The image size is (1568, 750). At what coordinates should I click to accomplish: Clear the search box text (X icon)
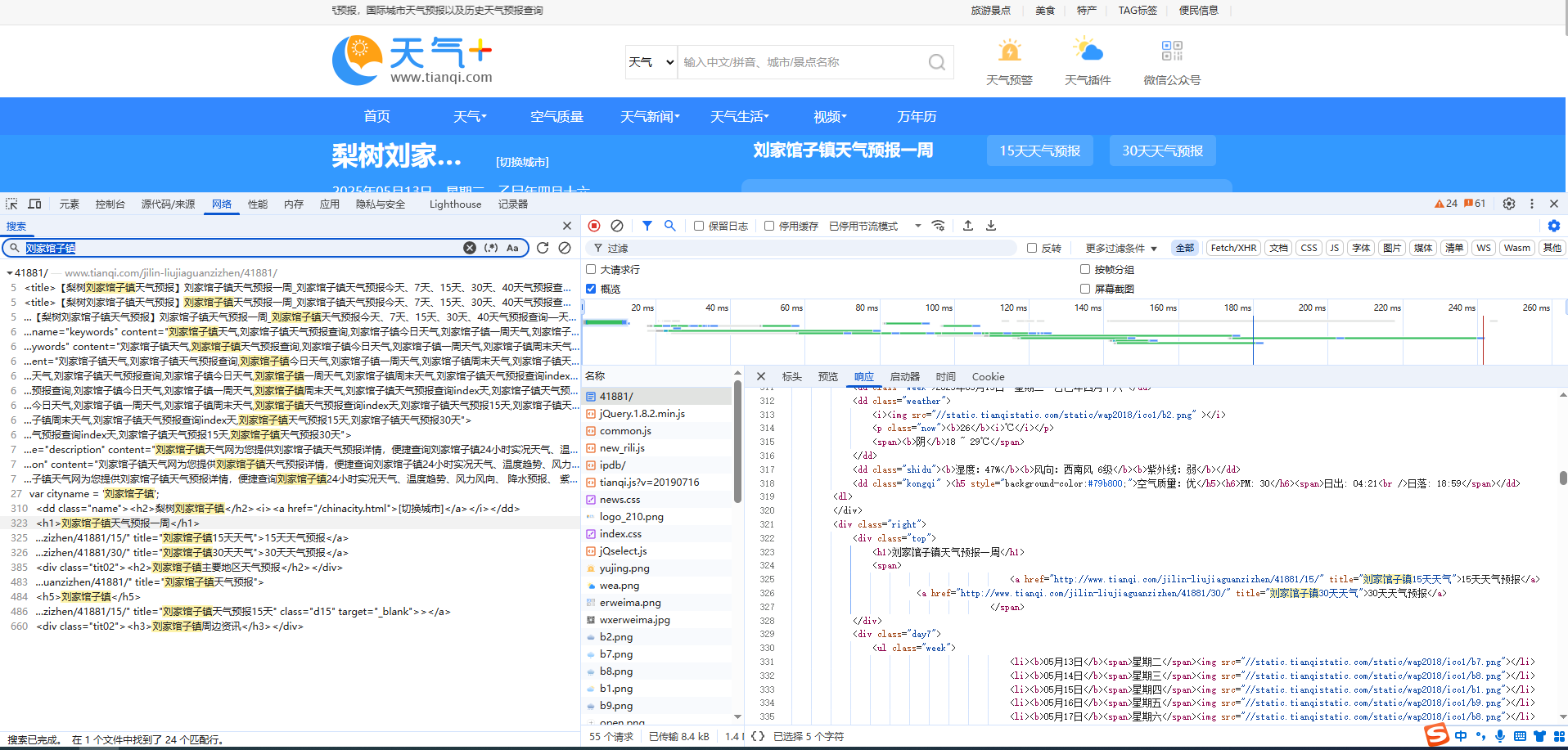tap(470, 248)
